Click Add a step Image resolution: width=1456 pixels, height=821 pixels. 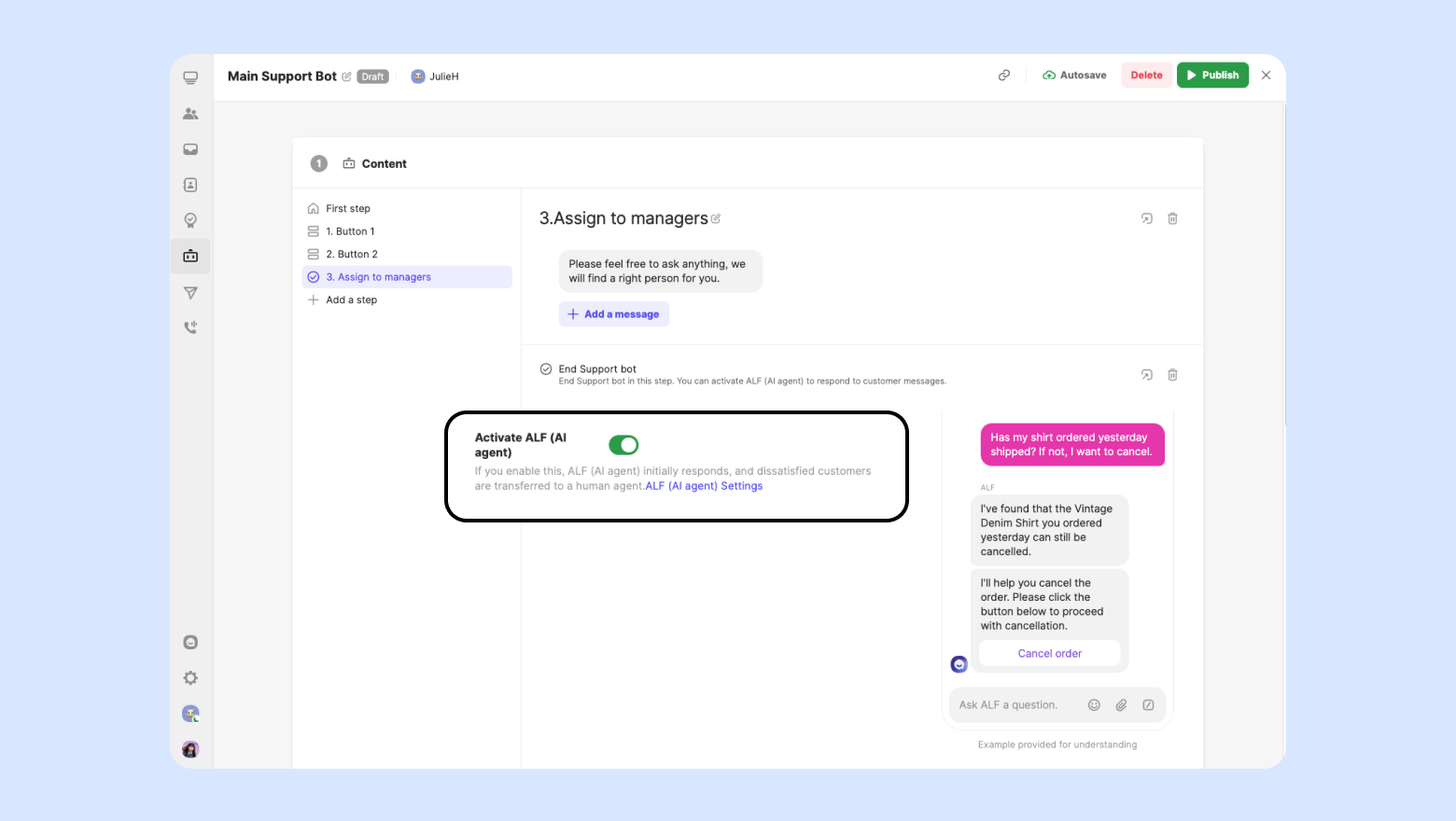click(351, 300)
